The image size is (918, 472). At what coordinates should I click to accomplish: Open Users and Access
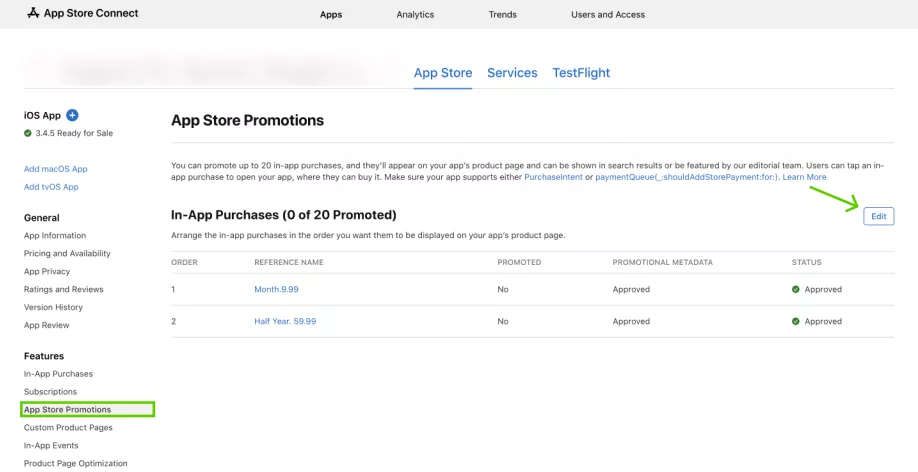point(608,15)
